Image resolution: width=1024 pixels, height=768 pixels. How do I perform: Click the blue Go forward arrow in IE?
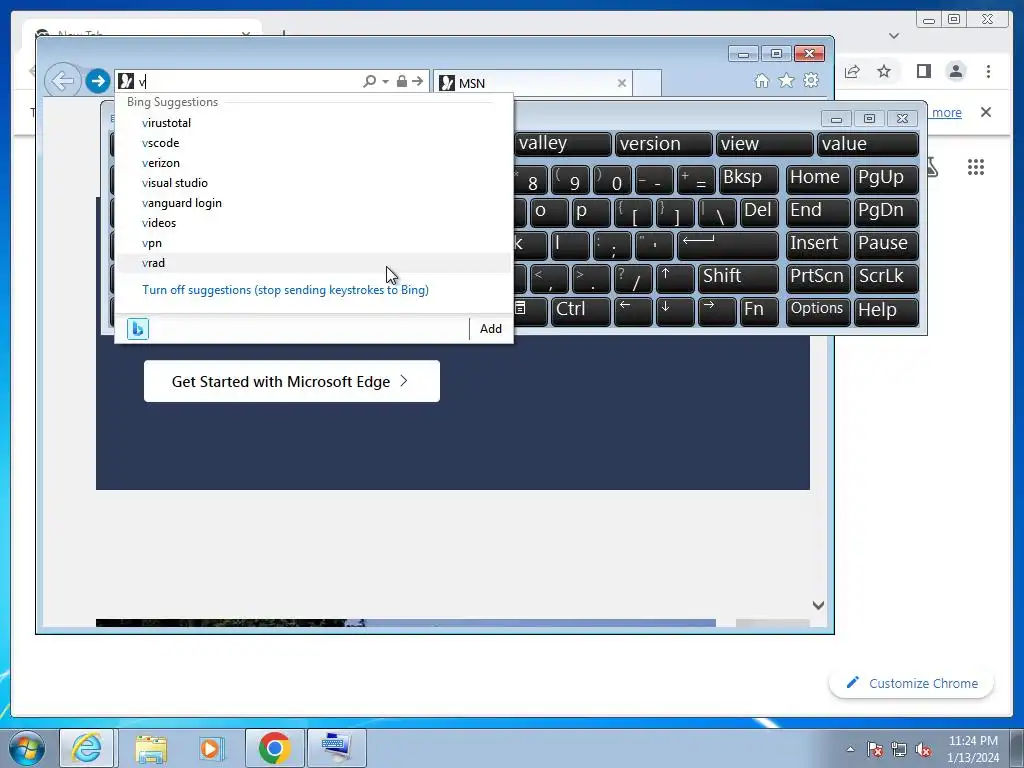[97, 81]
